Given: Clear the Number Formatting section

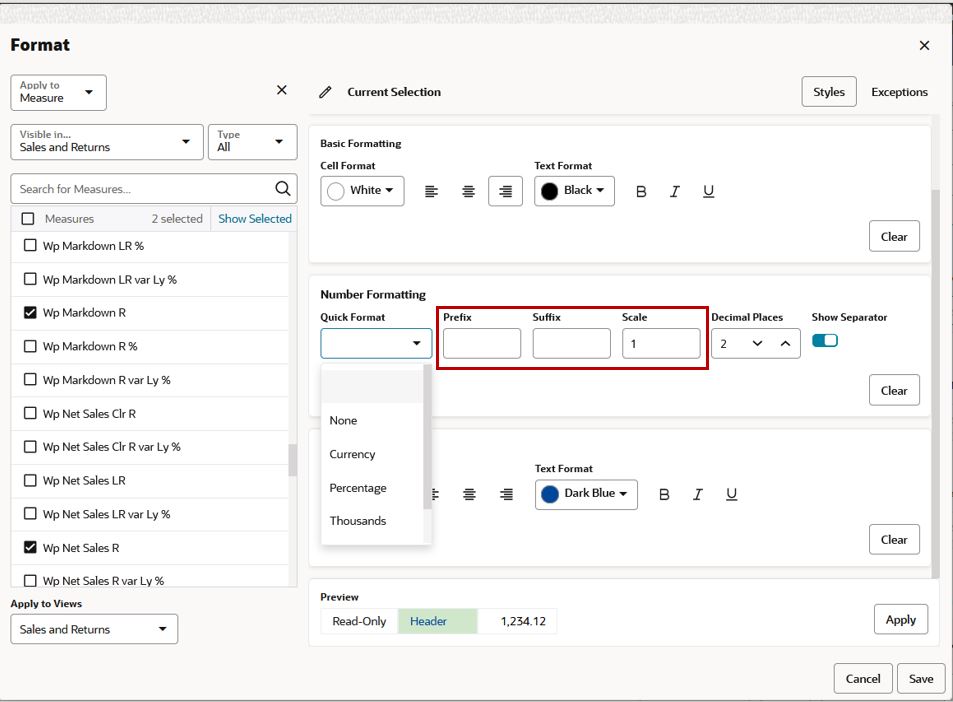Looking at the screenshot, I should pyautogui.click(x=894, y=390).
